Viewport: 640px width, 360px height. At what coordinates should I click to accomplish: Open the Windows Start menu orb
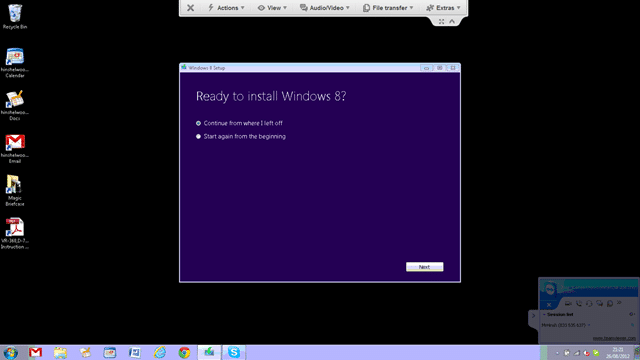click(11, 352)
